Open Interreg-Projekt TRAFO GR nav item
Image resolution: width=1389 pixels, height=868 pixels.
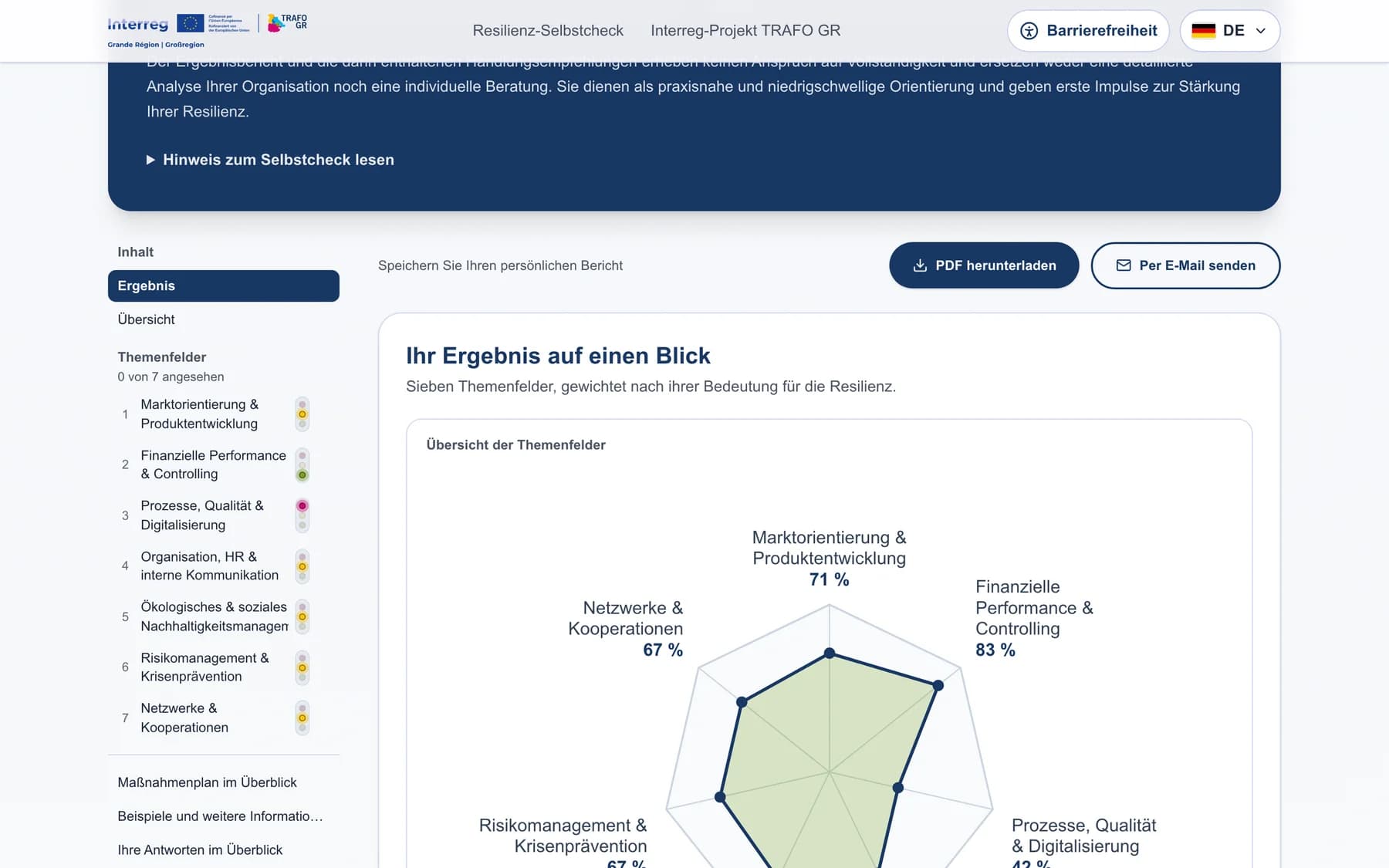click(x=745, y=31)
